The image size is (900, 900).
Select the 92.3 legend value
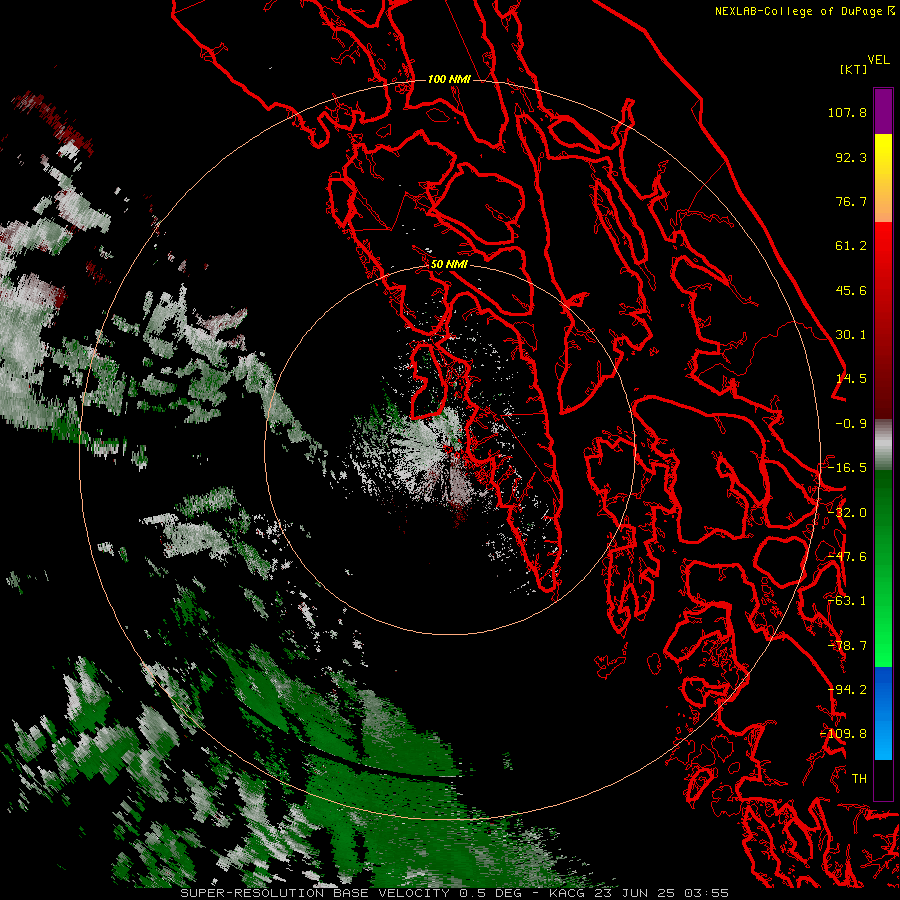pos(851,157)
